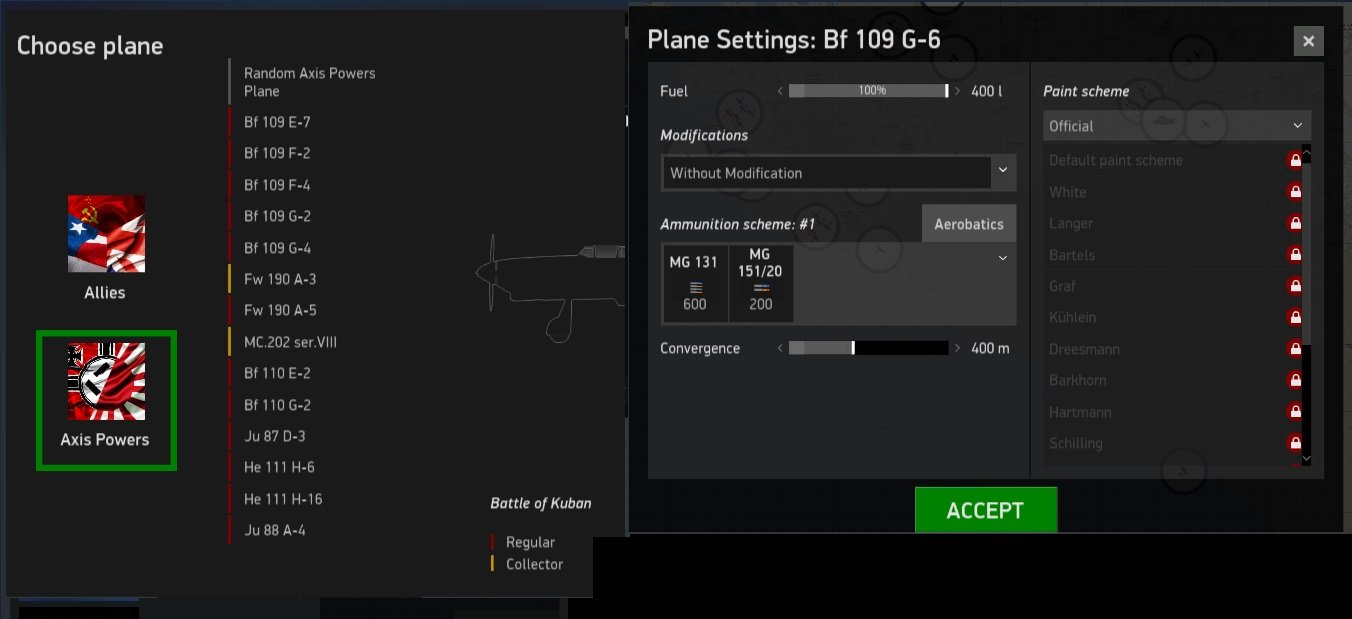Click the MG 151/20 ammunition icon
Screen dimensions: 1352x619
click(x=761, y=284)
